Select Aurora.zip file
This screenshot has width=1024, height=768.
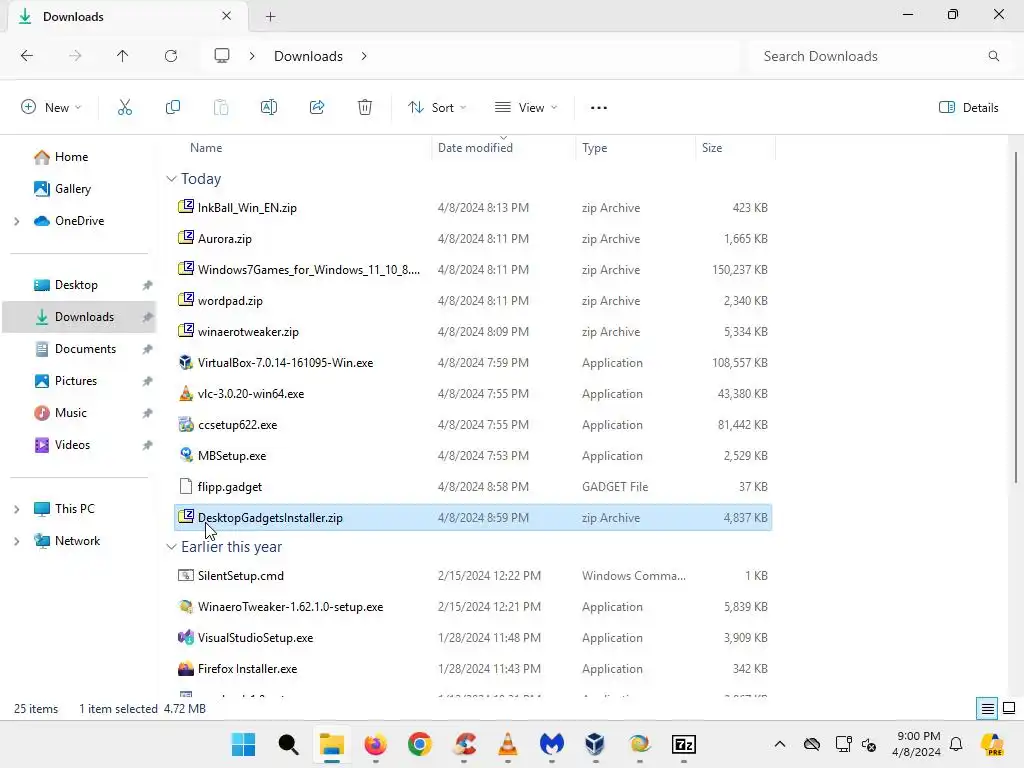(x=473, y=239)
